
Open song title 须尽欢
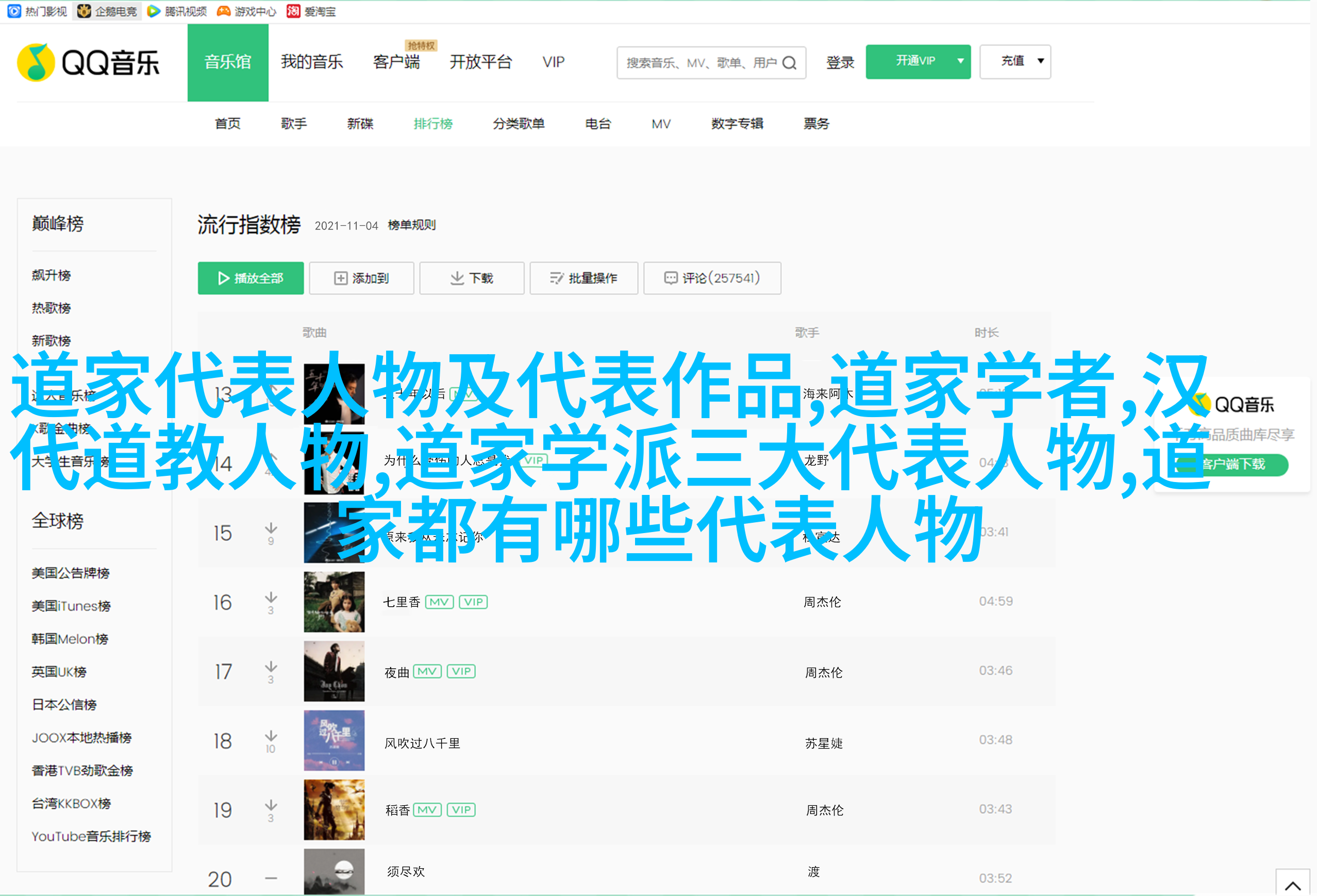pos(406,872)
